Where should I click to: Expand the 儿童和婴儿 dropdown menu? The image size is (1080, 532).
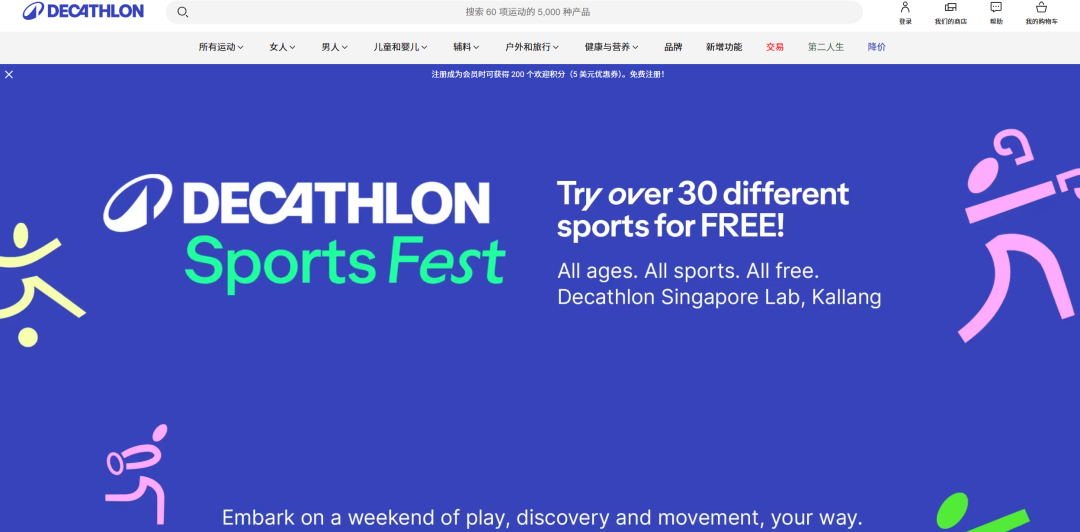coord(400,47)
